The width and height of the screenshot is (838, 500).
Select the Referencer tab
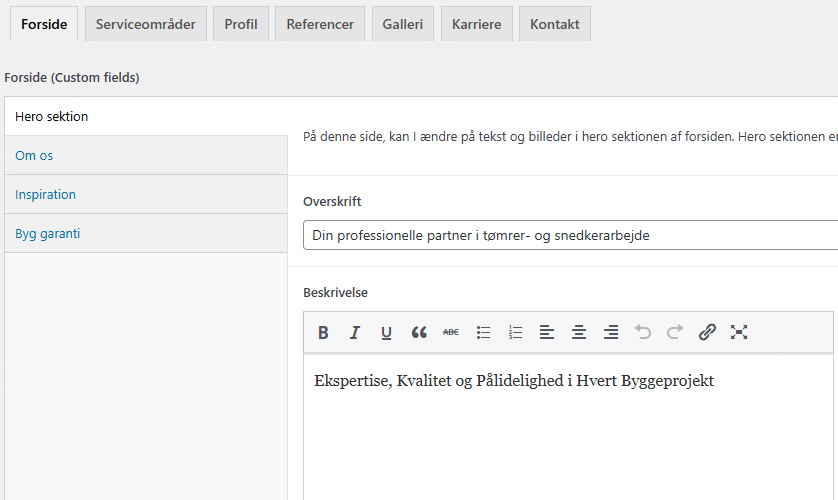point(320,24)
